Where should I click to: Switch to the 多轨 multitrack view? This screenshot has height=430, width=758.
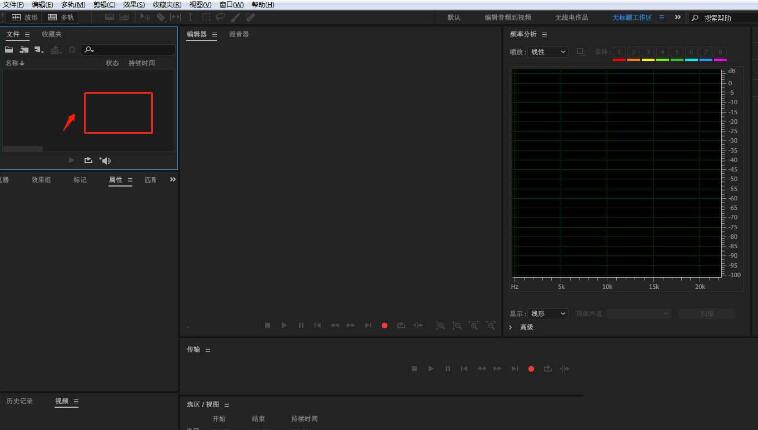[x=61, y=17]
